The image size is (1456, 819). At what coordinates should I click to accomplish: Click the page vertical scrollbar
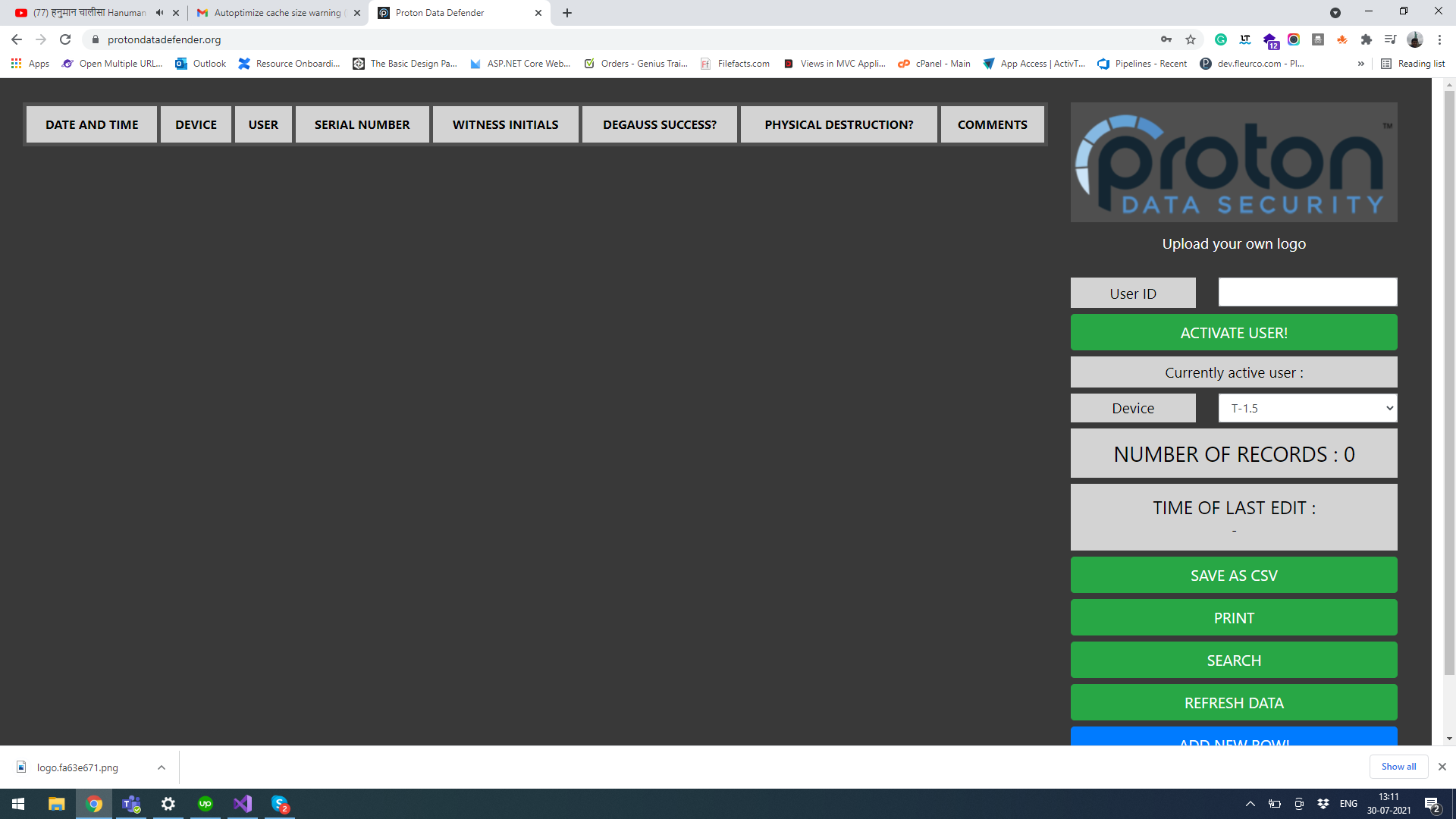tap(1449, 379)
